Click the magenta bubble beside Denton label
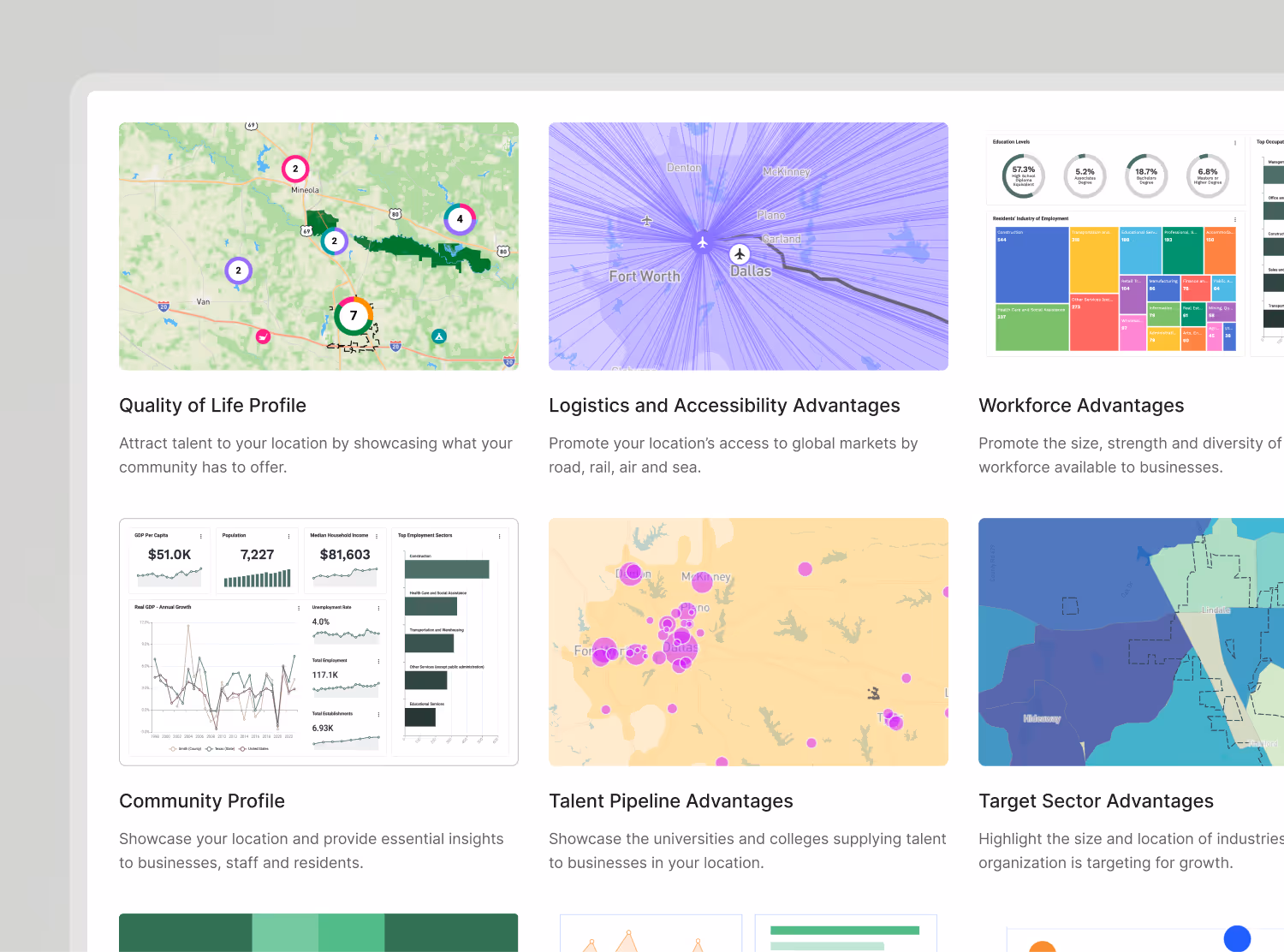The image size is (1284, 952). pyautogui.click(x=633, y=572)
